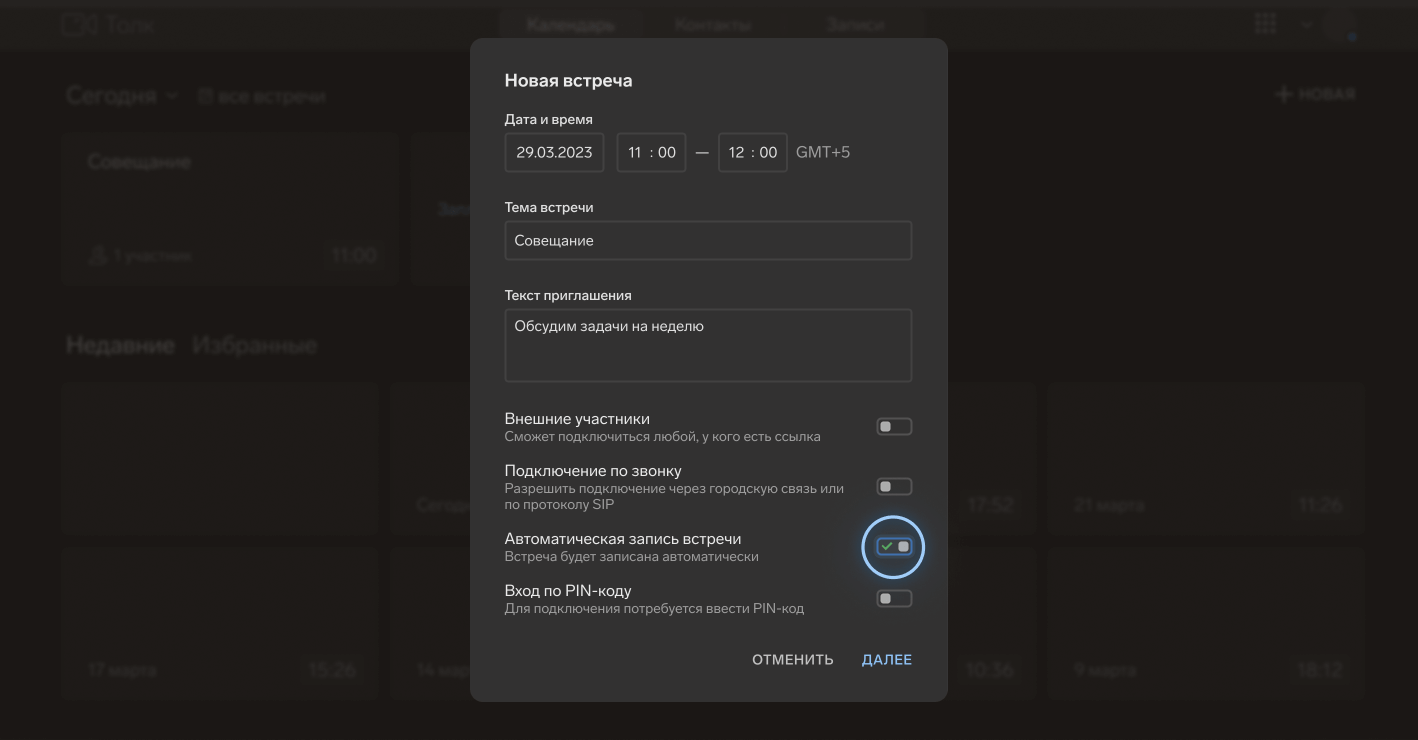Expand the Сегодня dropdown chevron
The width and height of the screenshot is (1418, 740).
tap(172, 96)
